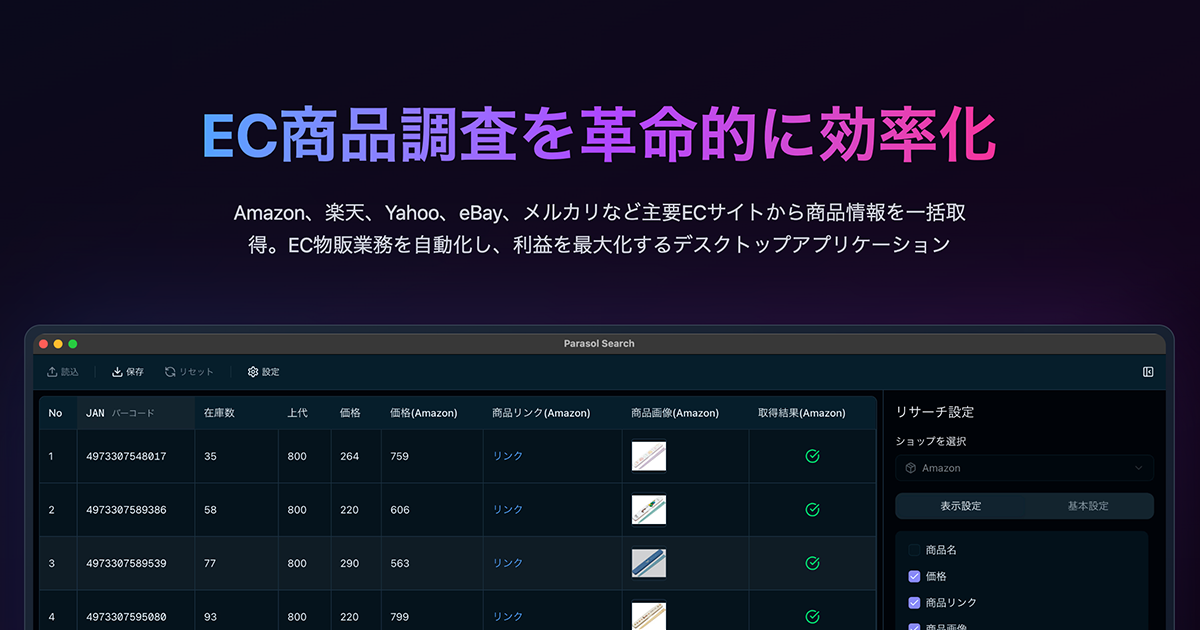Uncheck the 価格 checkbox
1200x630 pixels.
pyautogui.click(x=914, y=576)
